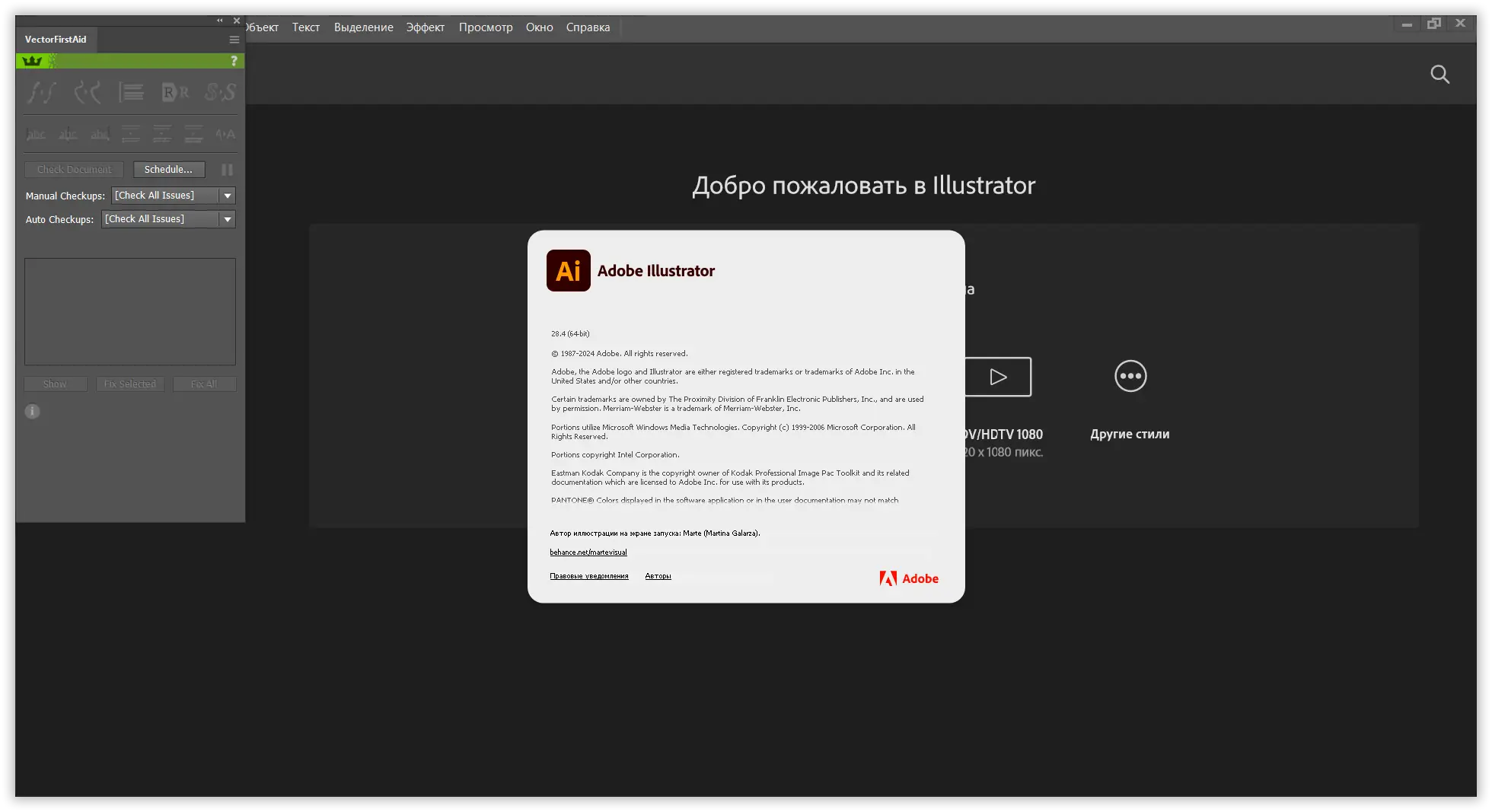Click the last of three stacked-lines icons

193,135
